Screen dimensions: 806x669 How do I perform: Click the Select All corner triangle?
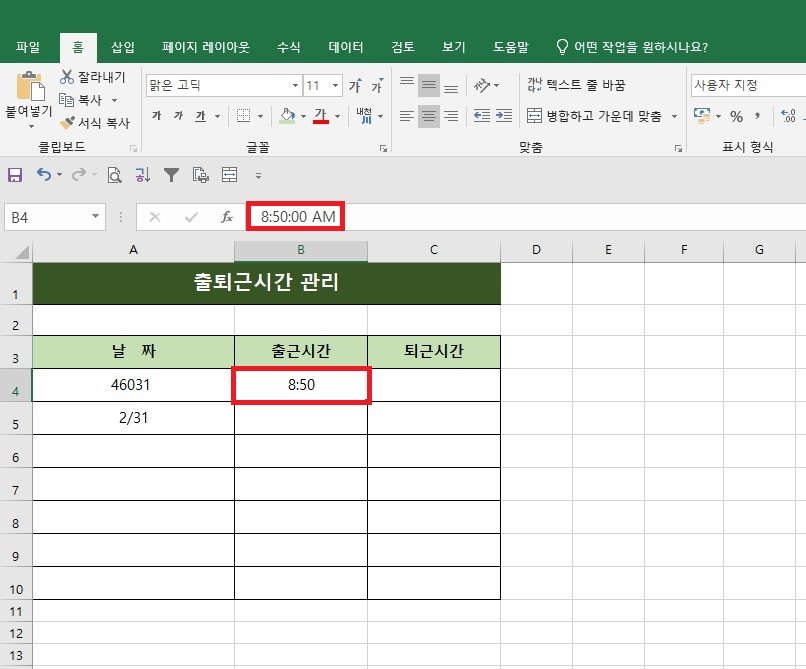(x=22, y=252)
